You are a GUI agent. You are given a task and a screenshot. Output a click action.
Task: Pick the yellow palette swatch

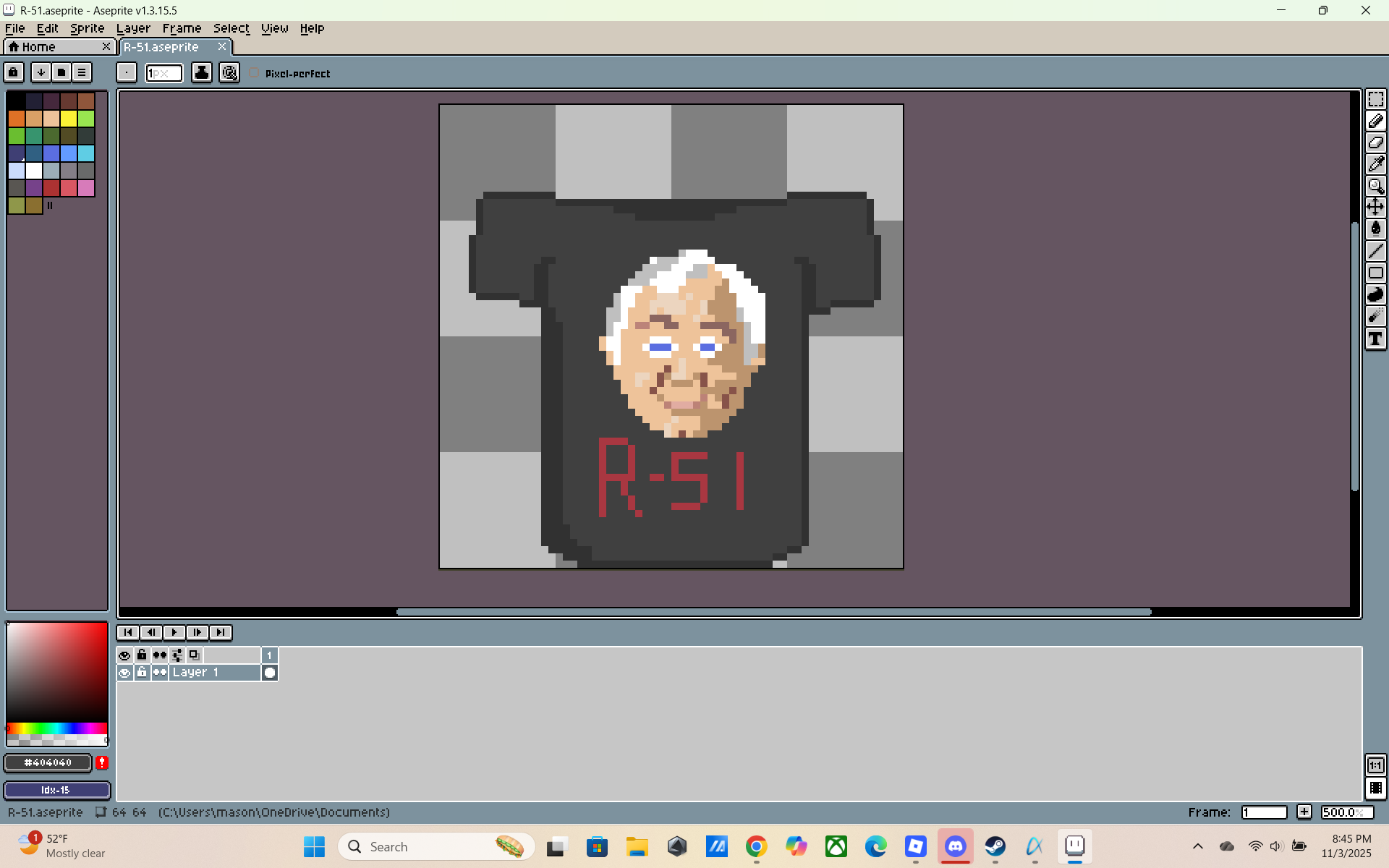[x=69, y=118]
